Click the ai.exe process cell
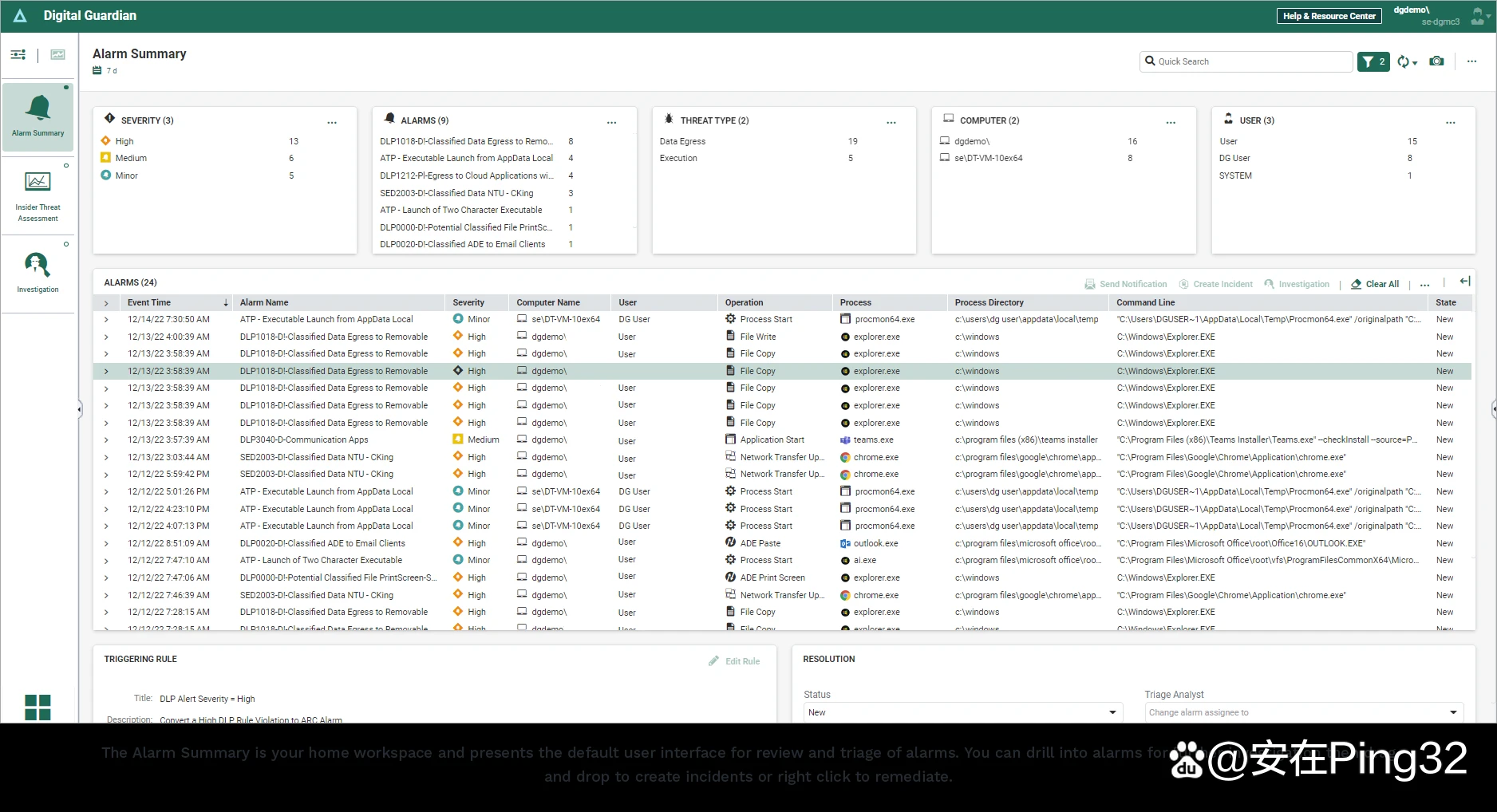 coord(858,560)
